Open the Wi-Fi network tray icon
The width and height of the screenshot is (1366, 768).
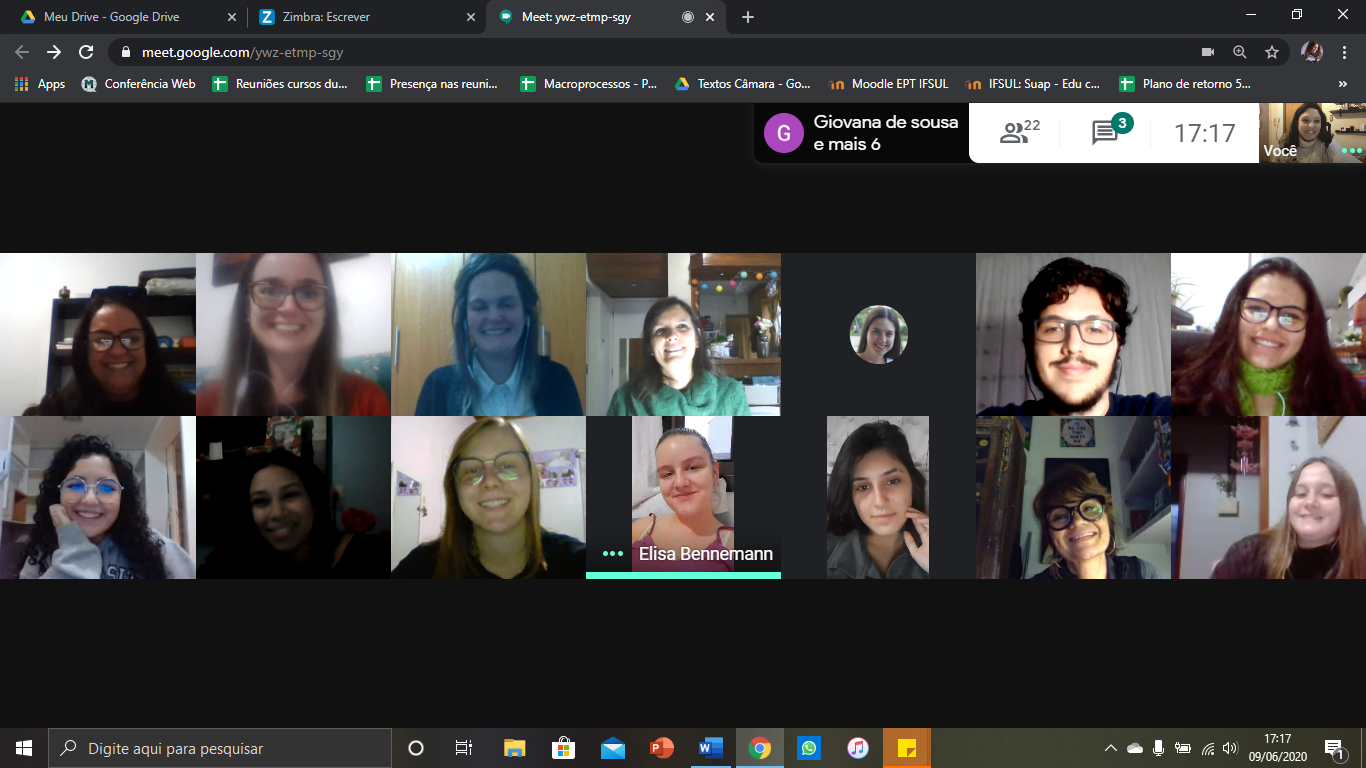tap(1207, 748)
